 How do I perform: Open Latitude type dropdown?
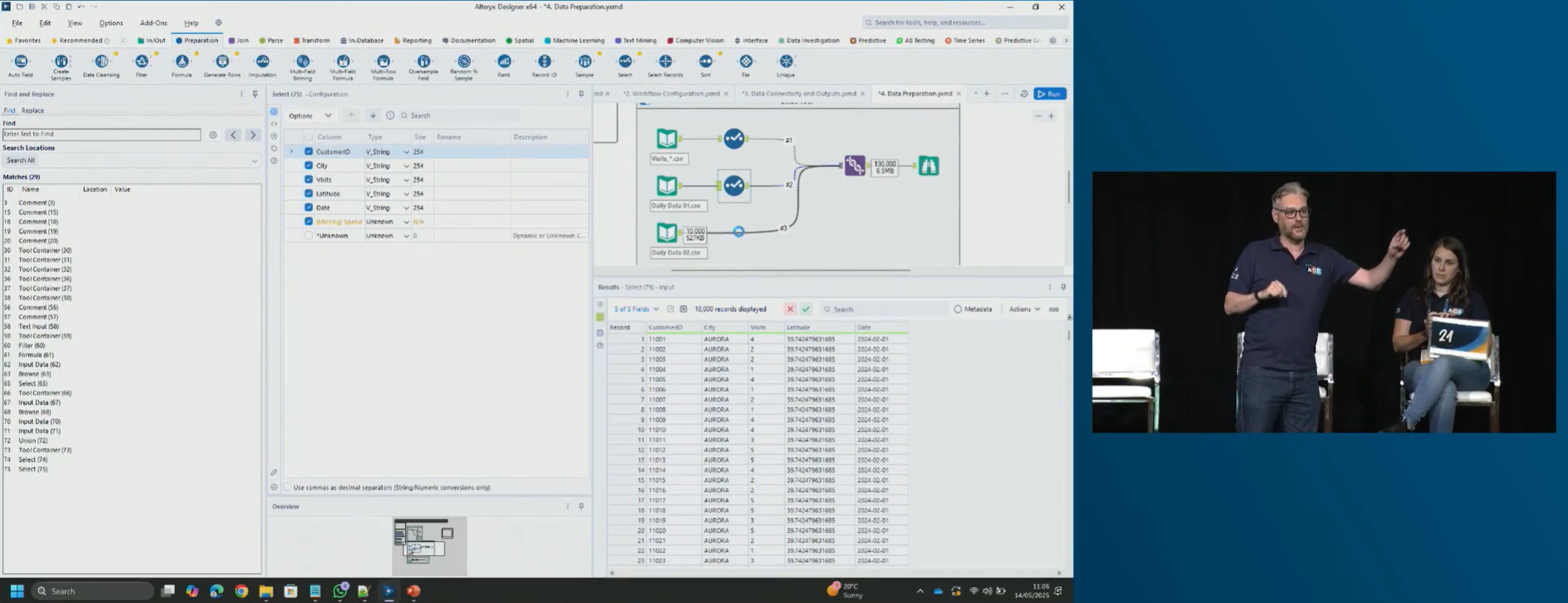tap(406, 194)
